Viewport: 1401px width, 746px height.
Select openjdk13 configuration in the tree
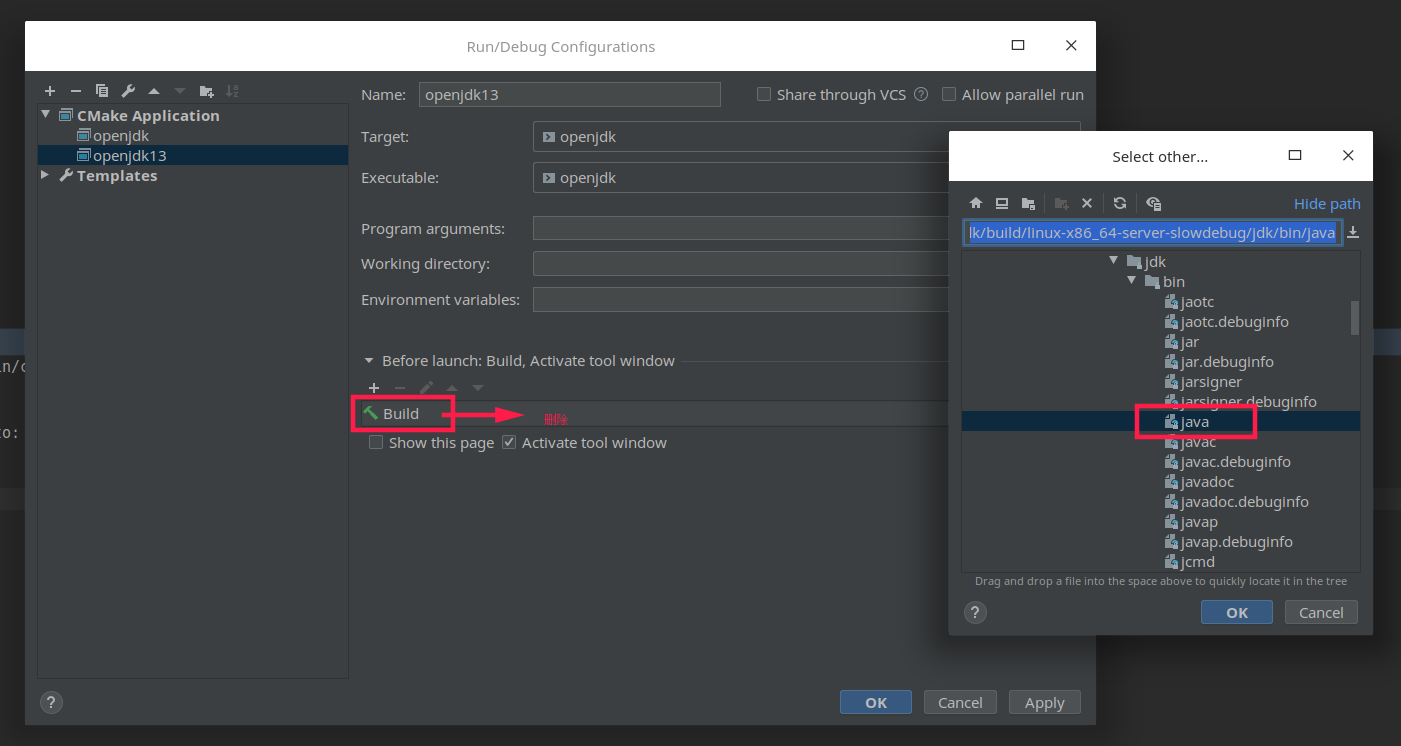click(x=193, y=156)
